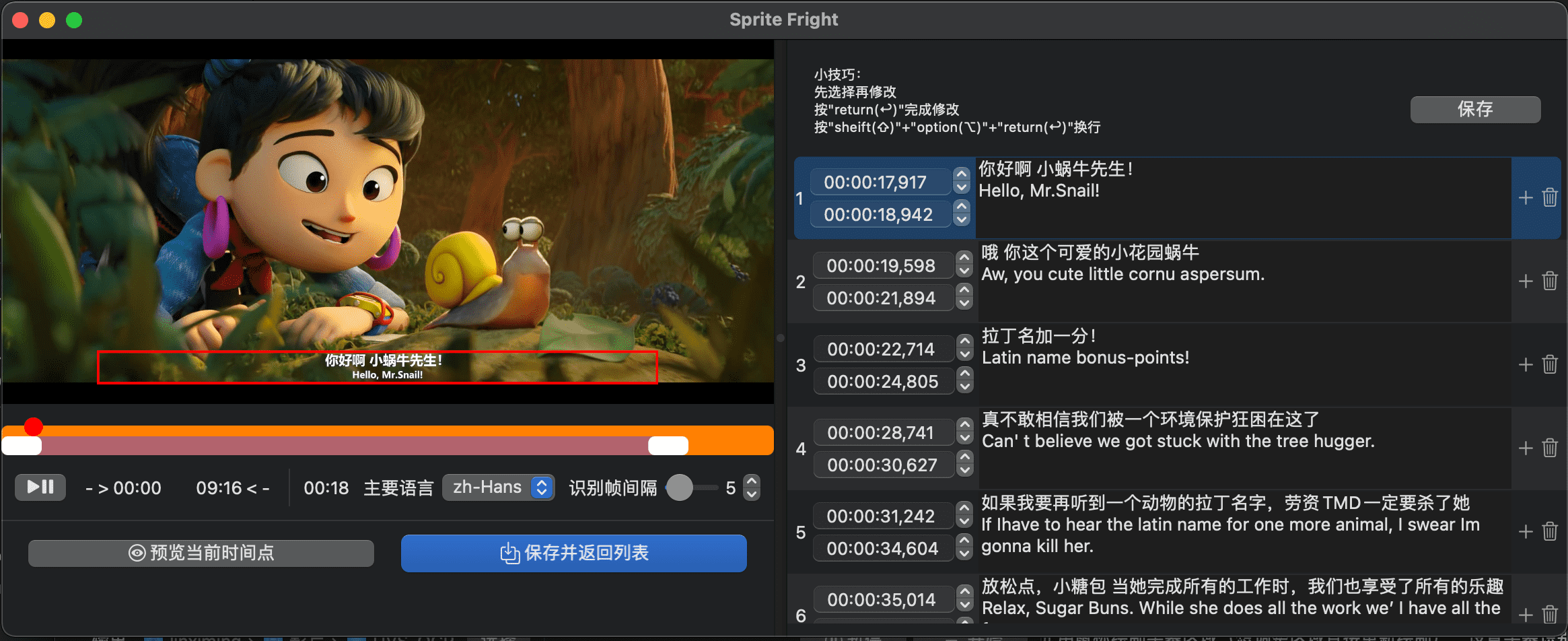Click stepper for start time 00:00:17,917
The width and height of the screenshot is (1568, 641).
pyautogui.click(x=962, y=182)
